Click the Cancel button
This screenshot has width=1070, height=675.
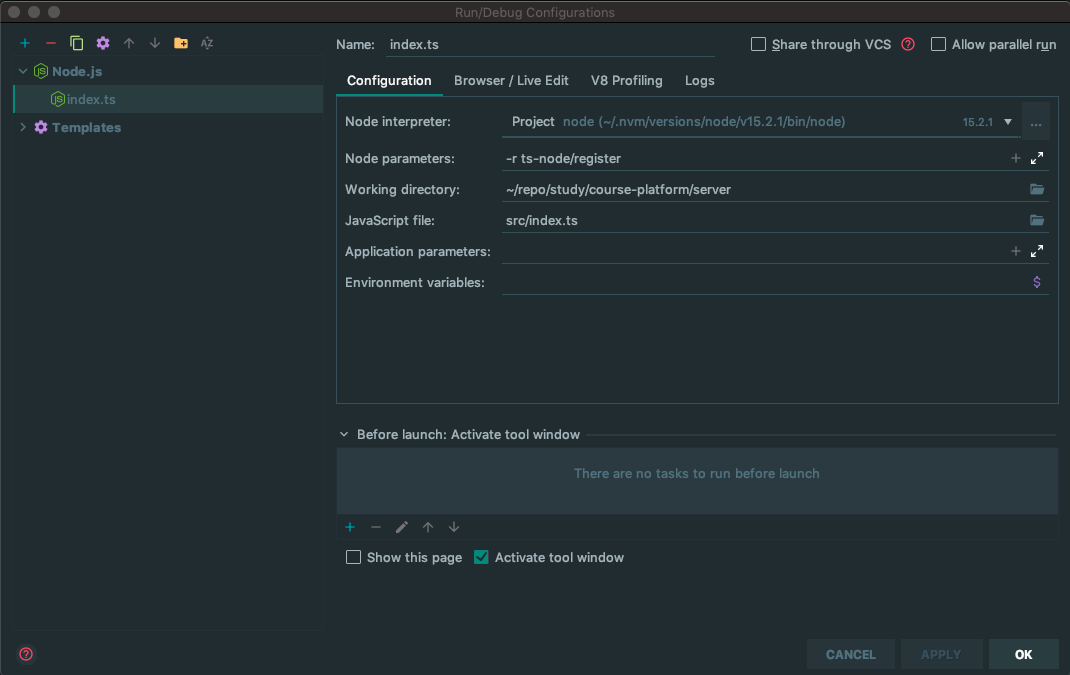point(850,654)
